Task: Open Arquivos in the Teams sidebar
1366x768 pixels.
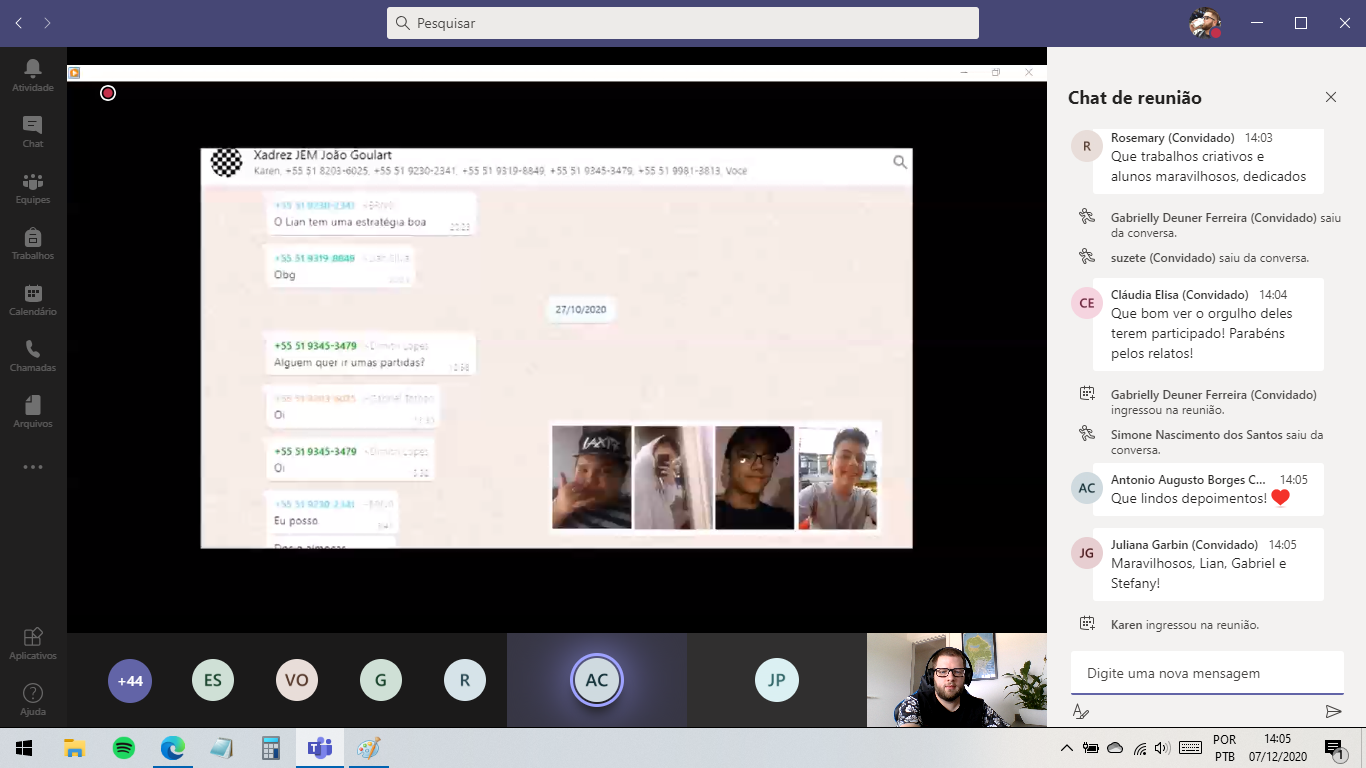Action: [x=33, y=411]
